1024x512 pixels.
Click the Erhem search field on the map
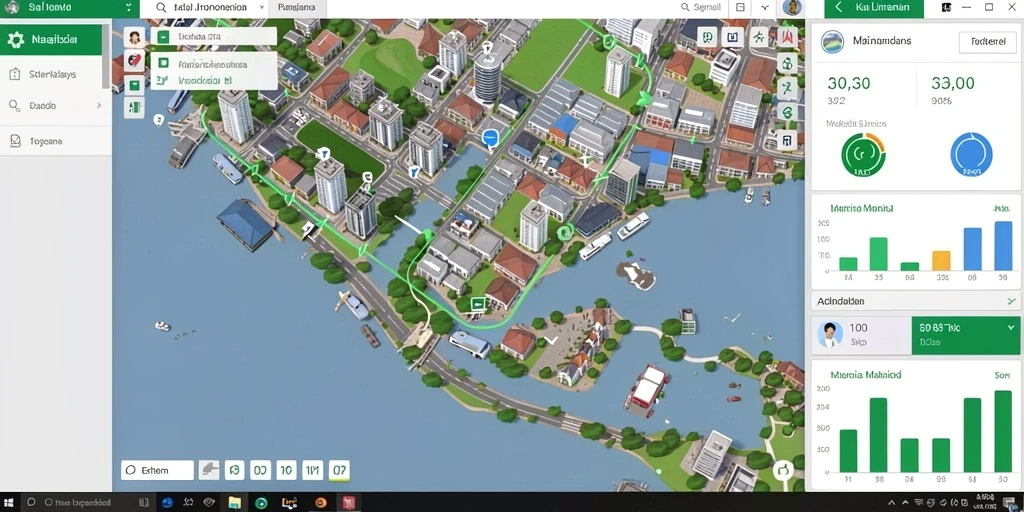click(157, 470)
